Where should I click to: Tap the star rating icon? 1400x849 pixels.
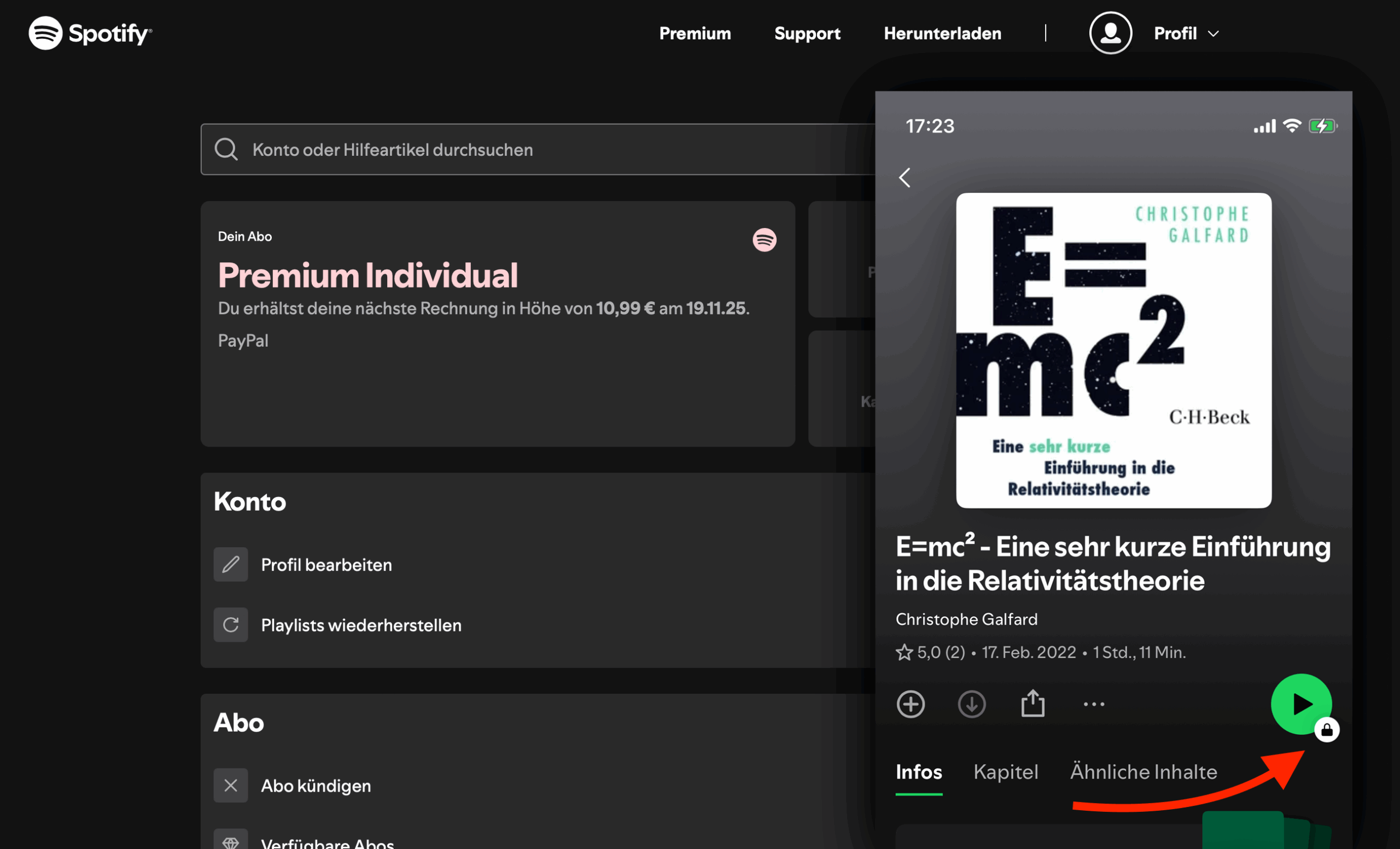[x=904, y=653]
